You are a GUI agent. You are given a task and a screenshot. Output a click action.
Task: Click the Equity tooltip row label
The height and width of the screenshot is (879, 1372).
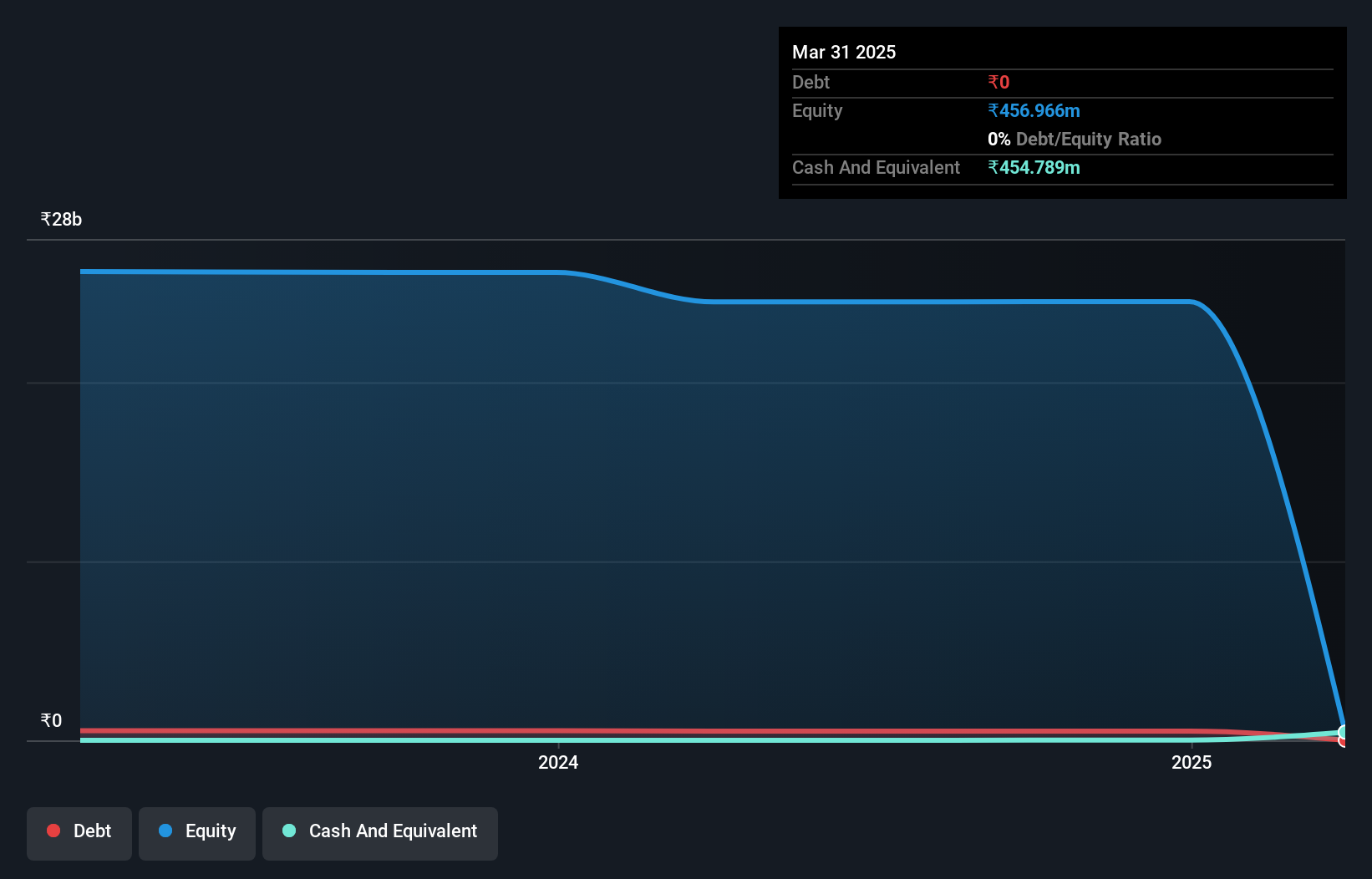pyautogui.click(x=817, y=110)
